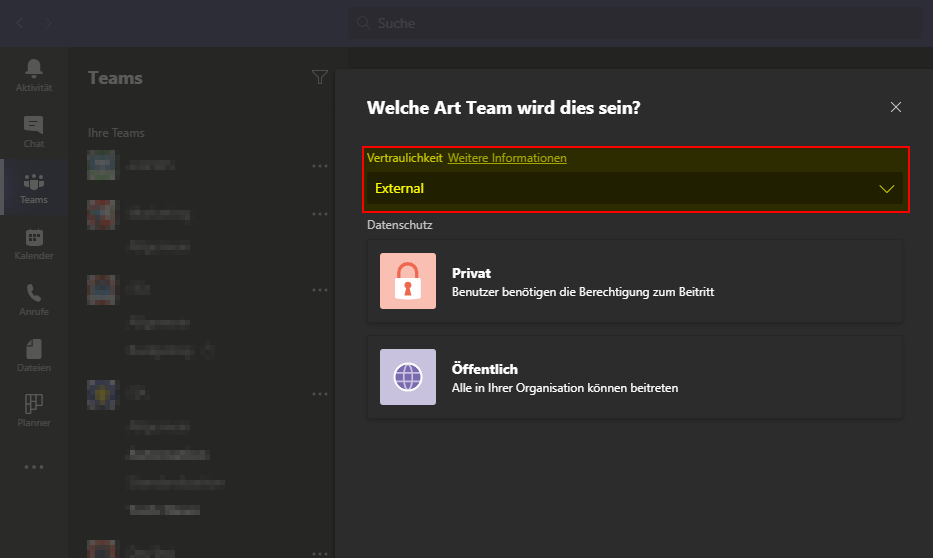Click the chevron arrow in External dropdown
The image size is (933, 558).
[886, 188]
